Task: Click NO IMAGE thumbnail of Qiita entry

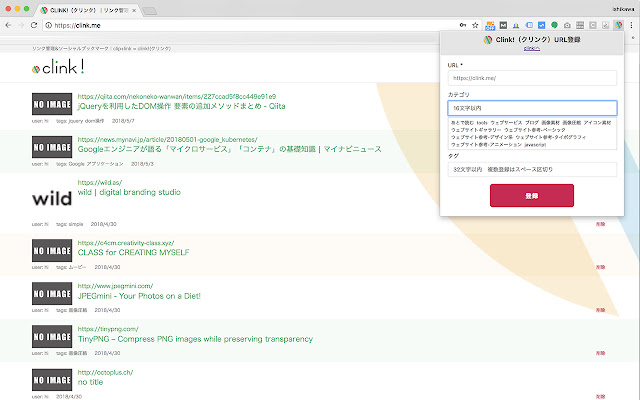Action: [x=52, y=104]
